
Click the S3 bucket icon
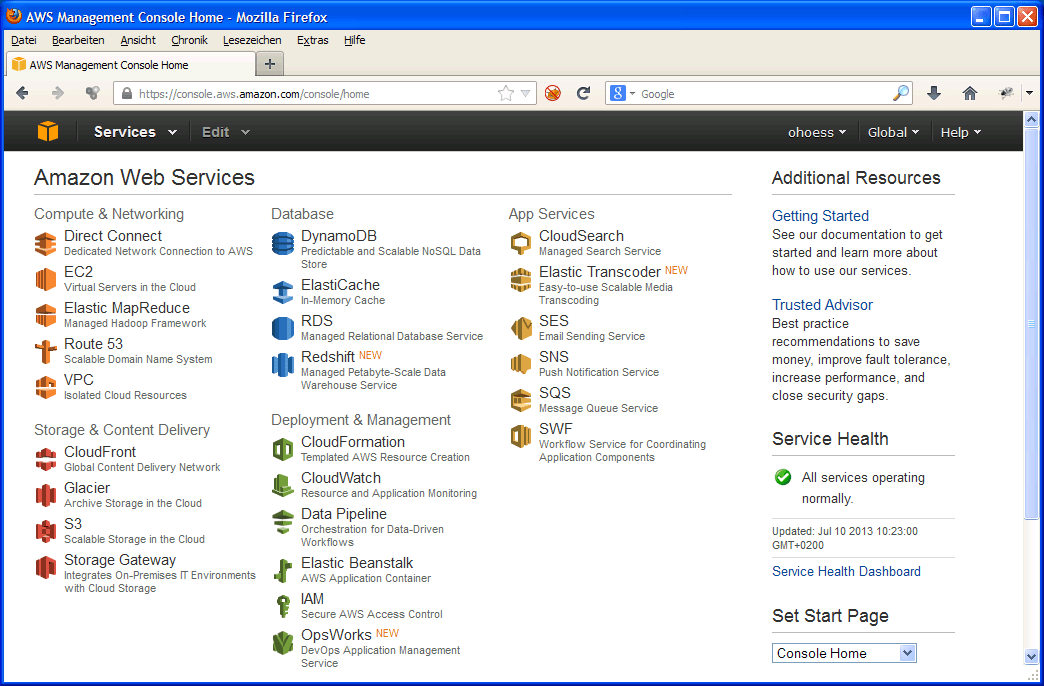pyautogui.click(x=45, y=531)
